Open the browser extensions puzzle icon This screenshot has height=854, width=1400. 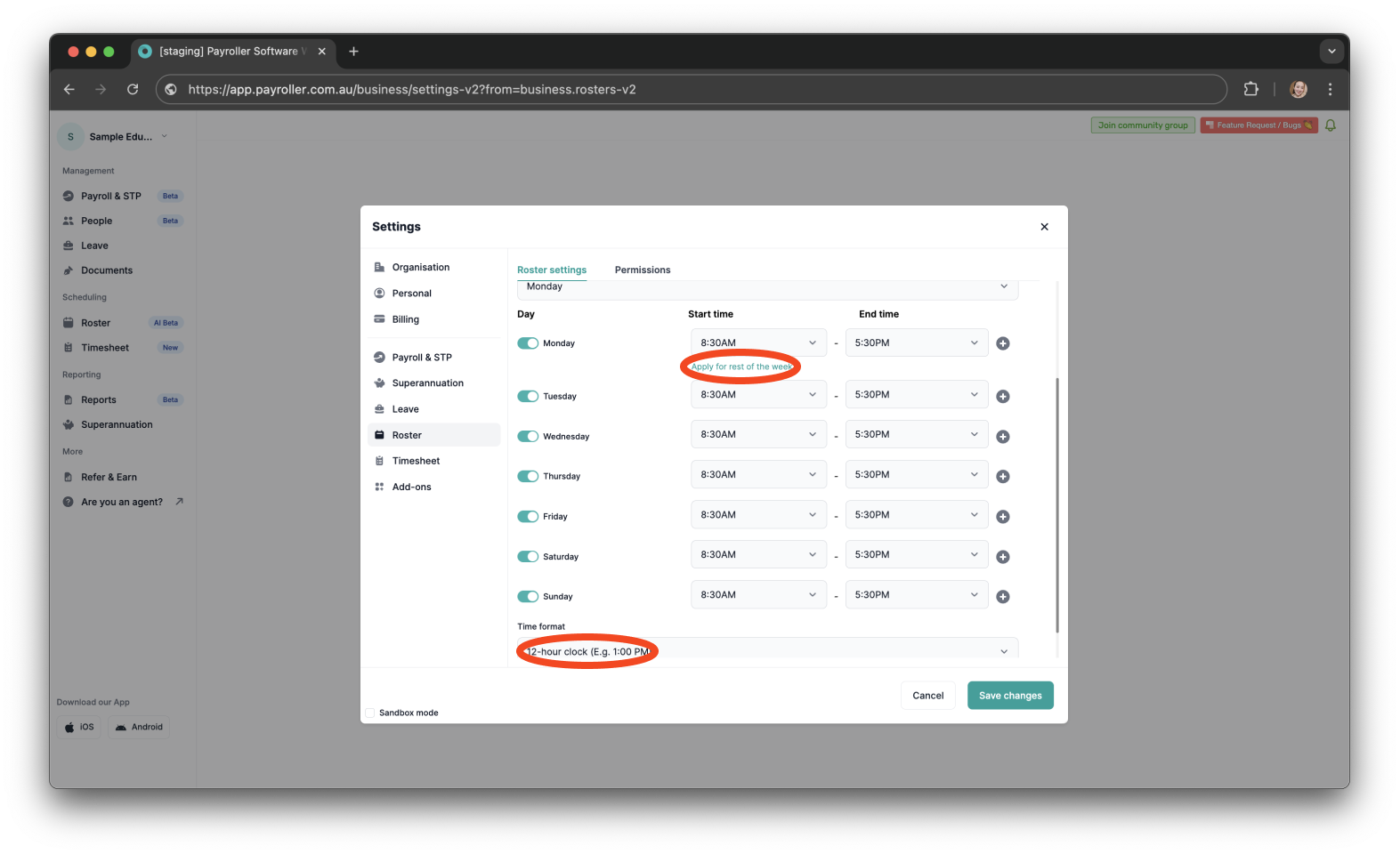[1250, 89]
